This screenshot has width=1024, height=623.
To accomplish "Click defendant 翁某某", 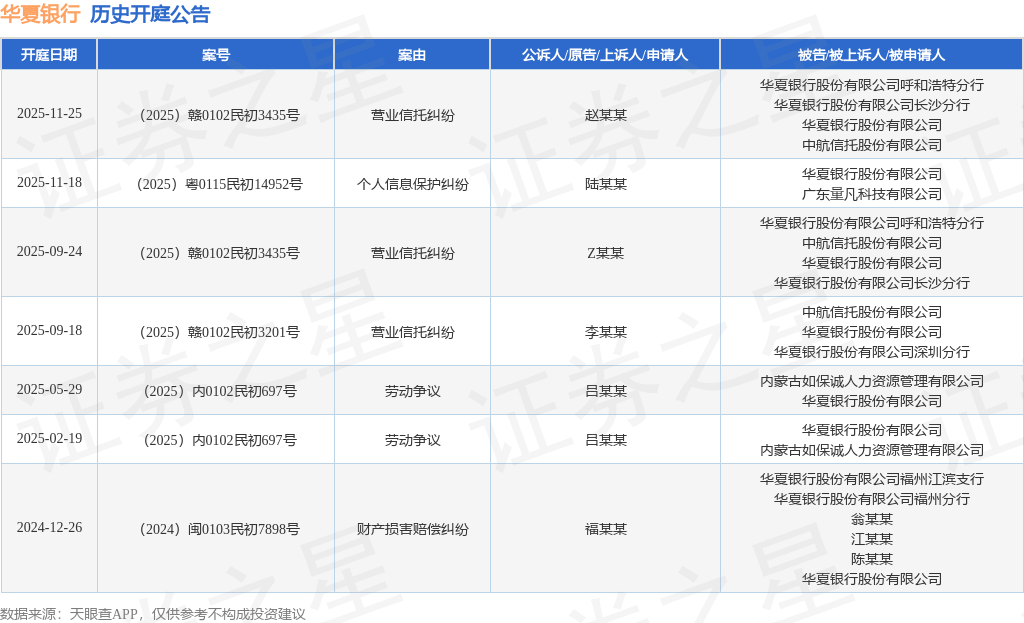I will [x=872, y=519].
